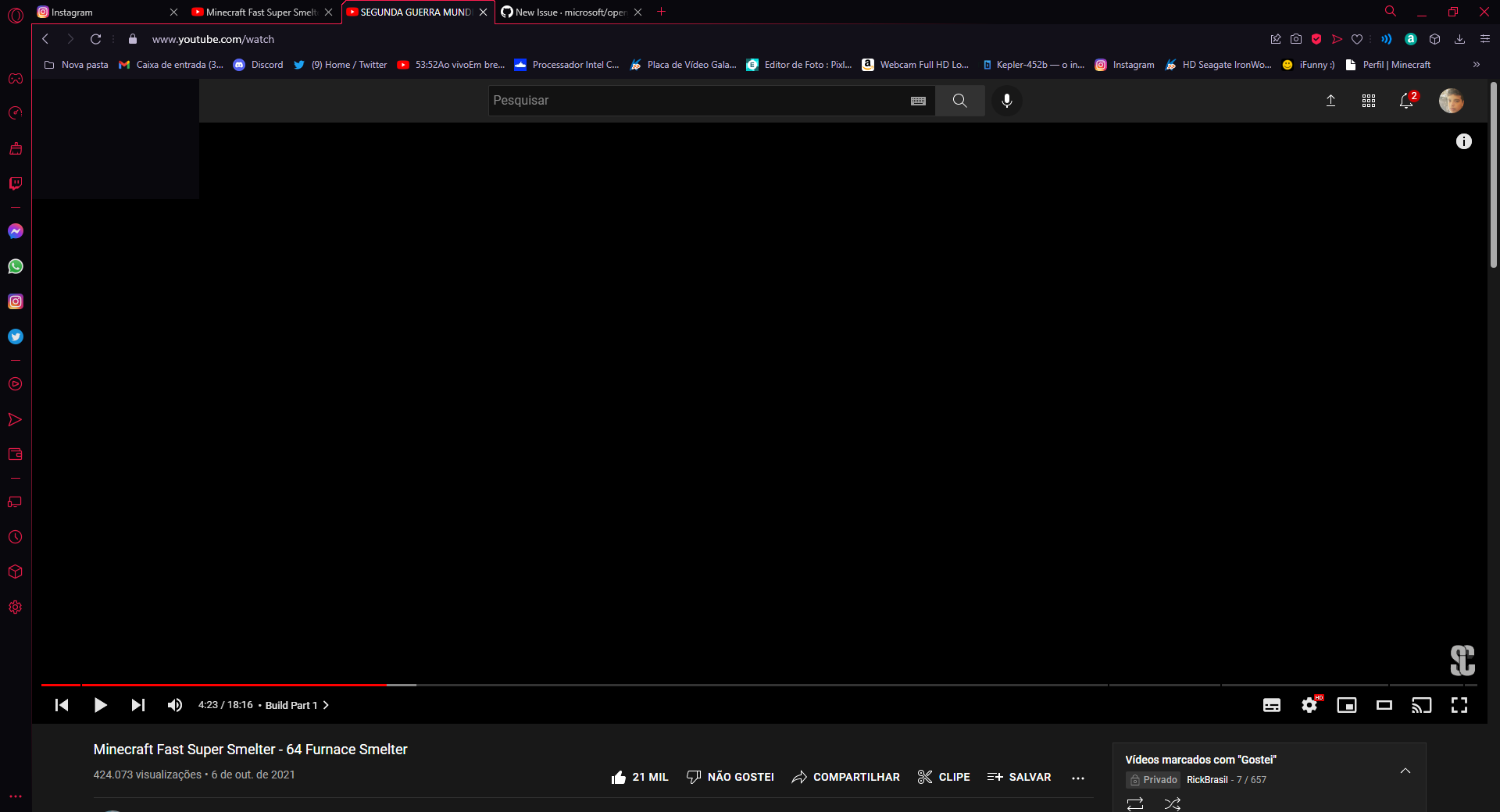Open the screenshot capture tool

(x=1296, y=39)
